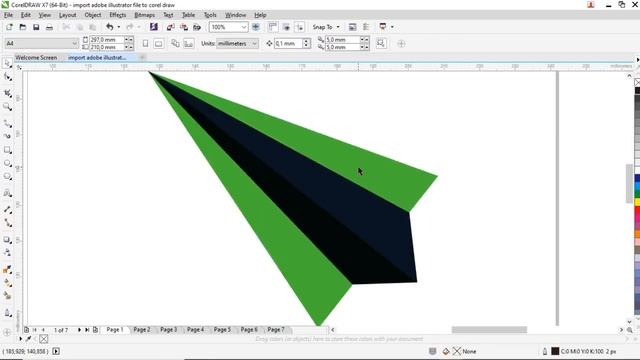The width and height of the screenshot is (640, 360).
Task: Toggle Show Guidelines button
Action: click(x=300, y=27)
